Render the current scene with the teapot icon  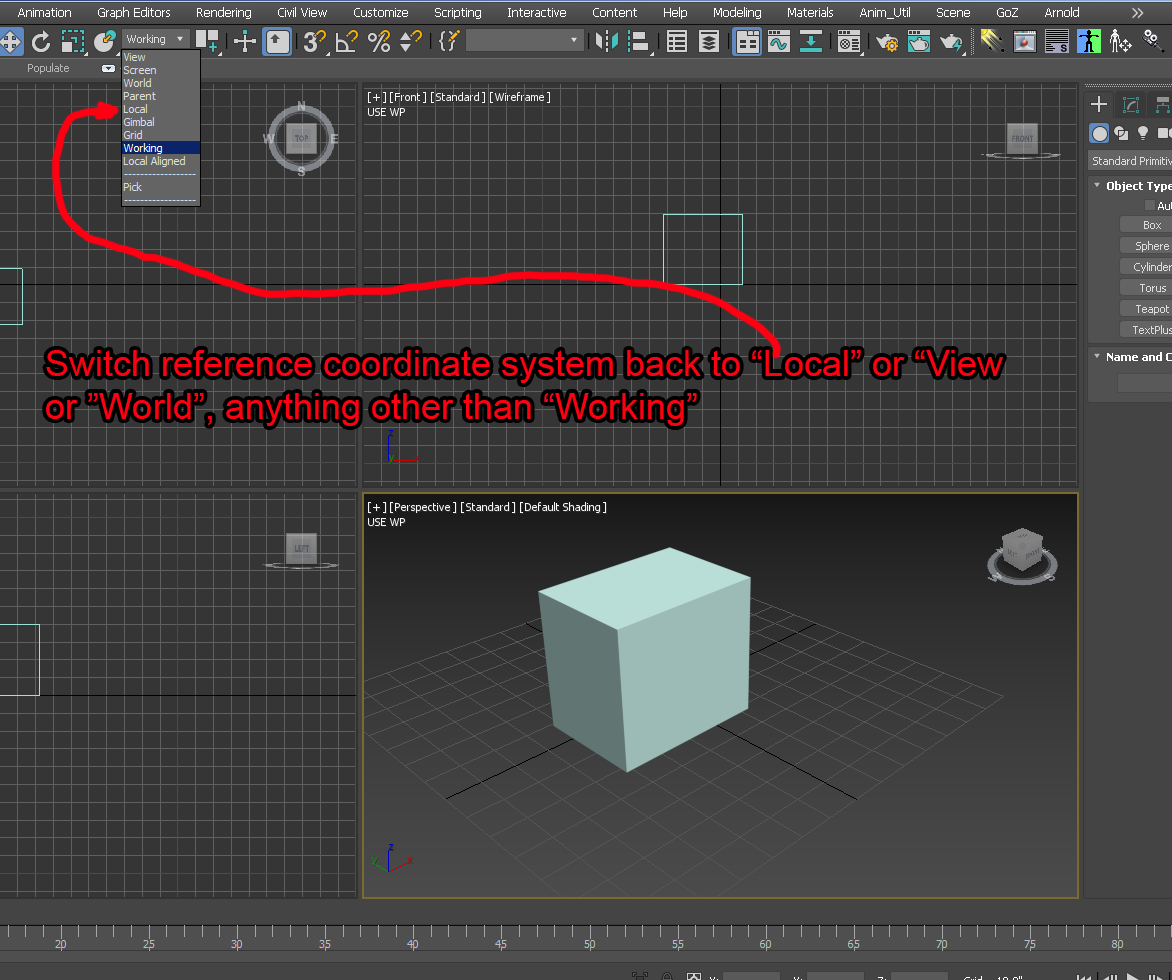point(951,41)
